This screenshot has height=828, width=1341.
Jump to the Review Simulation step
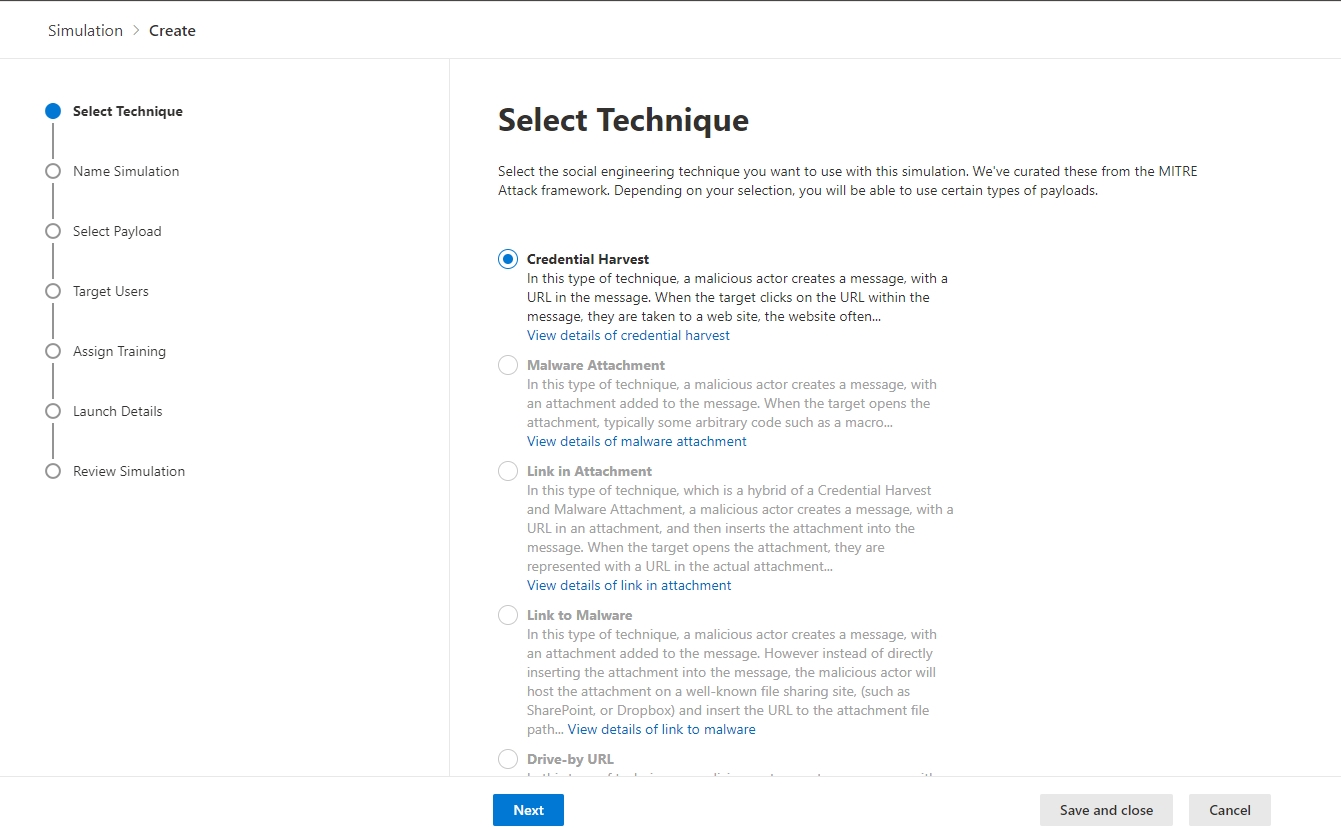[128, 471]
